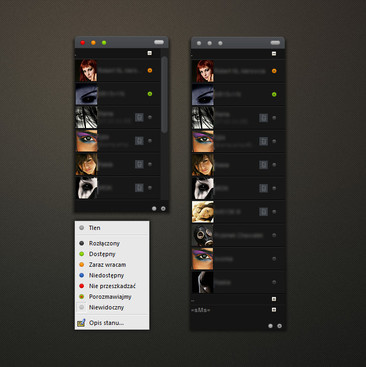Click the Tlen entry in the status menu
This screenshot has width=366, height=367.
click(x=112, y=228)
